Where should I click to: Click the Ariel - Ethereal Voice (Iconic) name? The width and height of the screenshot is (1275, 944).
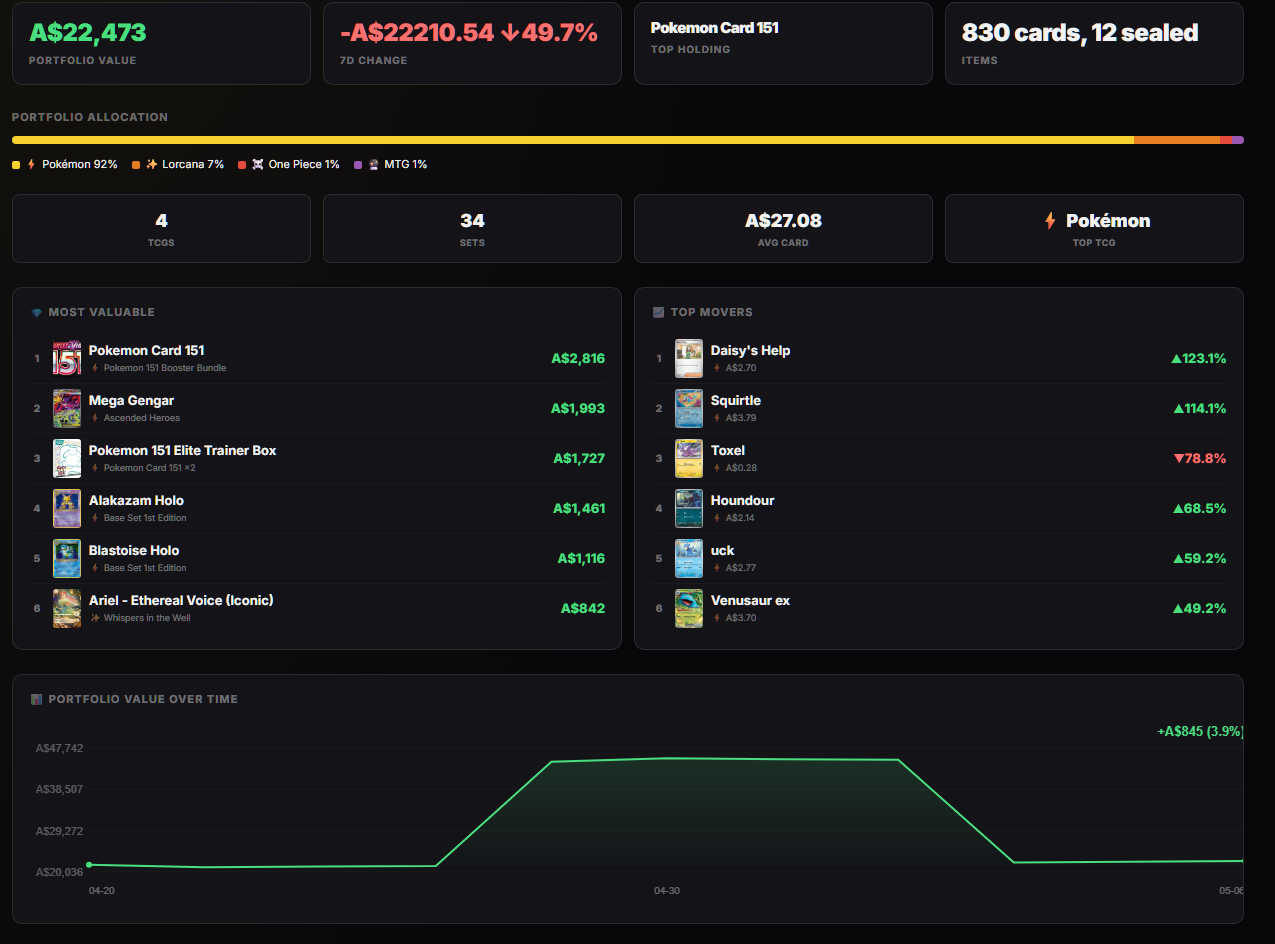point(181,600)
